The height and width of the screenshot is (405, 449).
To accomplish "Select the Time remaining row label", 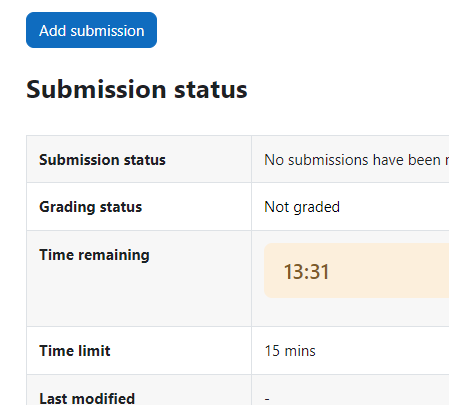I will pos(94,255).
